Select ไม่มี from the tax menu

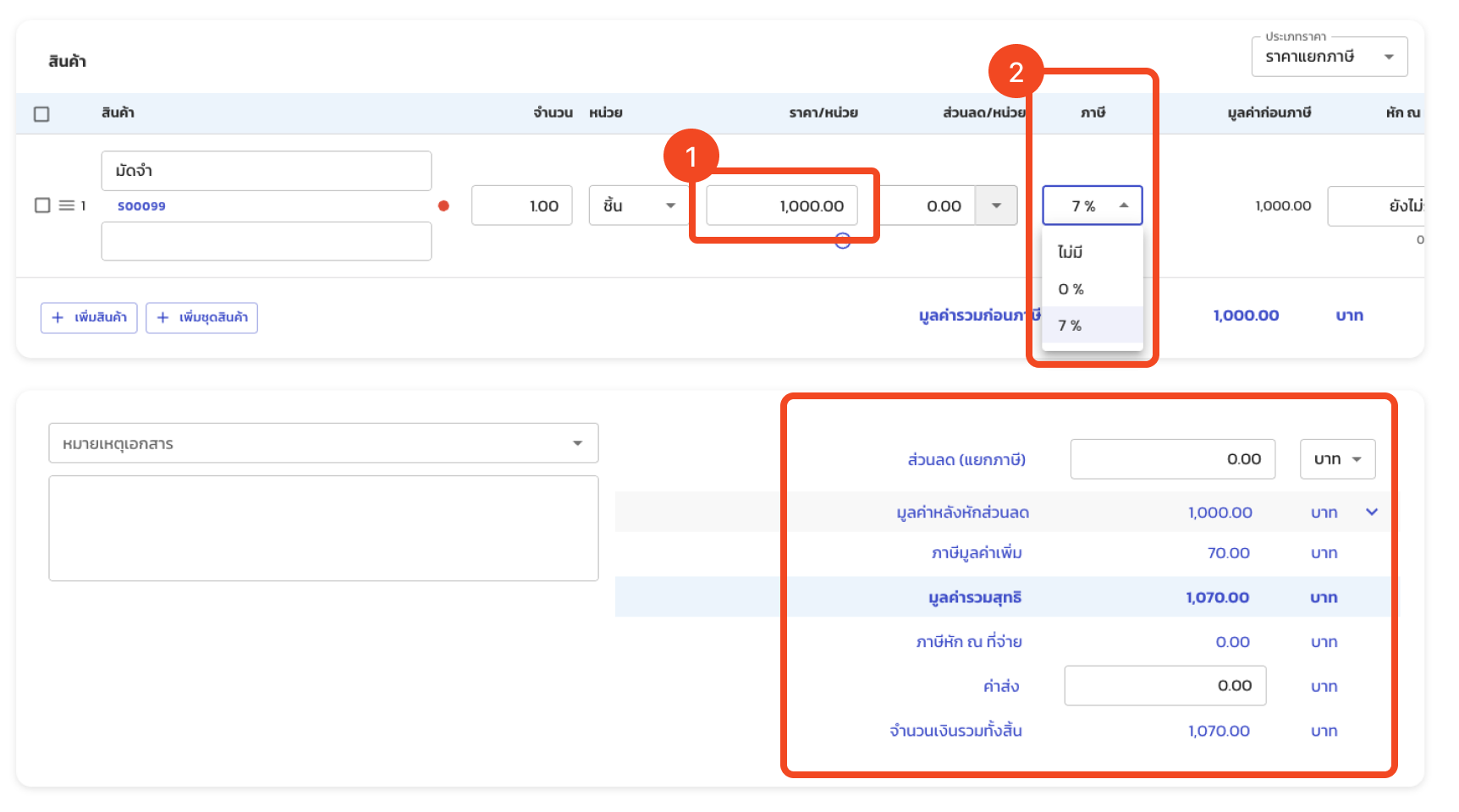[1071, 252]
